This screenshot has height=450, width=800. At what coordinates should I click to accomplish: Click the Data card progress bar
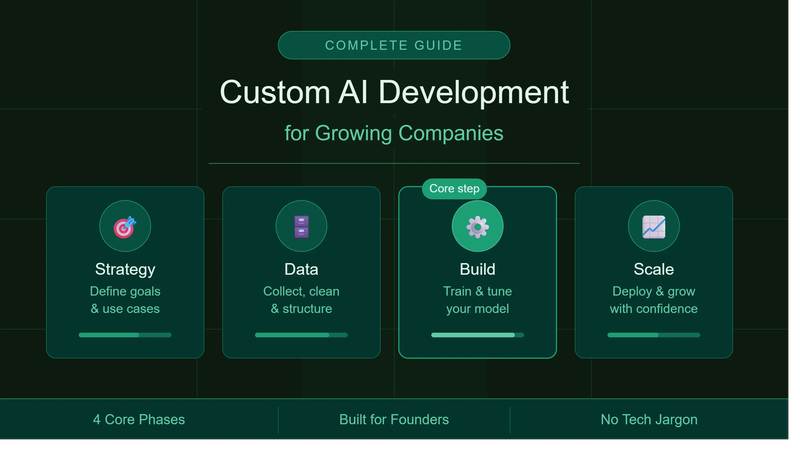tap(301, 335)
